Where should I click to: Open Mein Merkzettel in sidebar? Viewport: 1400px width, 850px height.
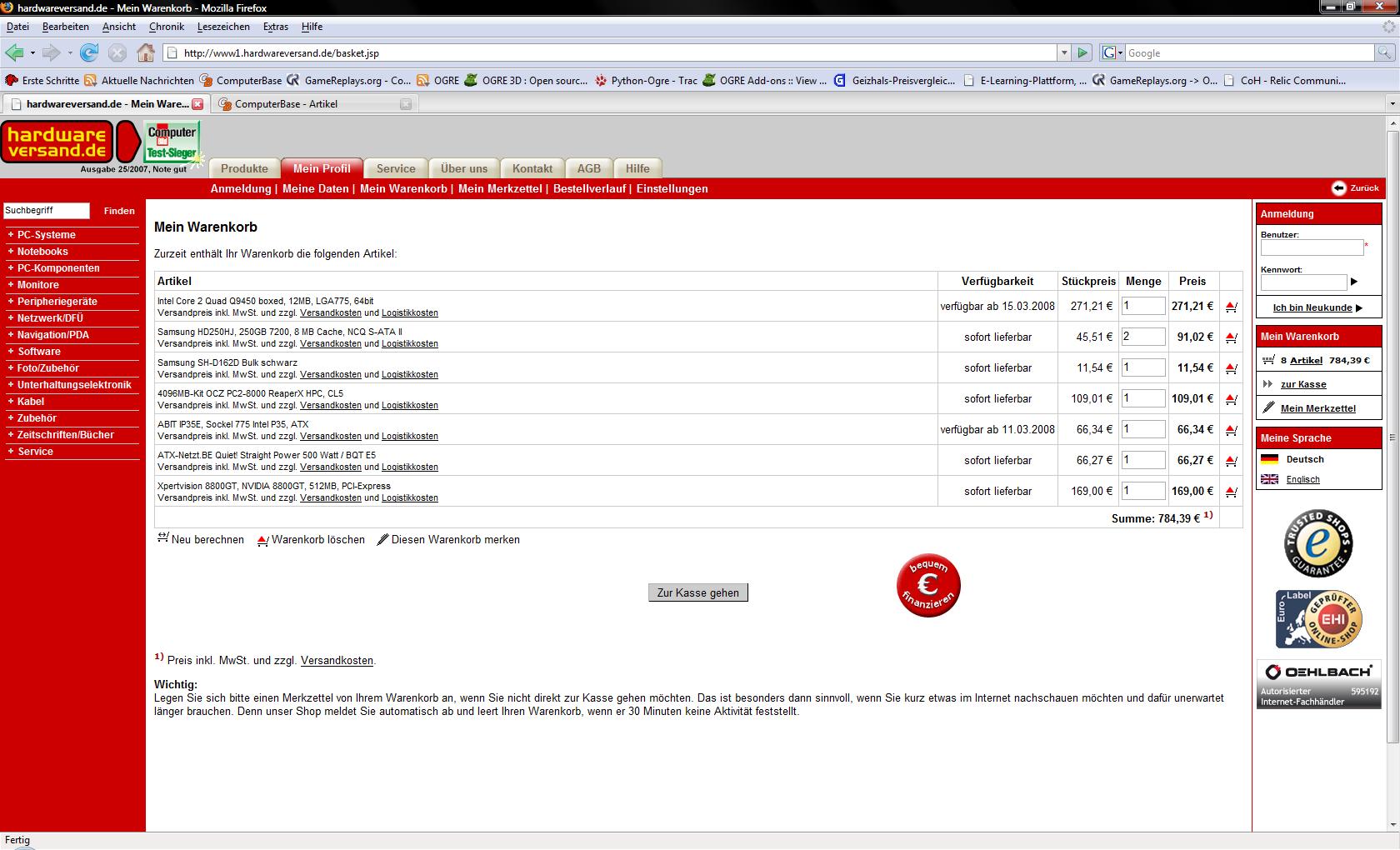coord(1318,408)
